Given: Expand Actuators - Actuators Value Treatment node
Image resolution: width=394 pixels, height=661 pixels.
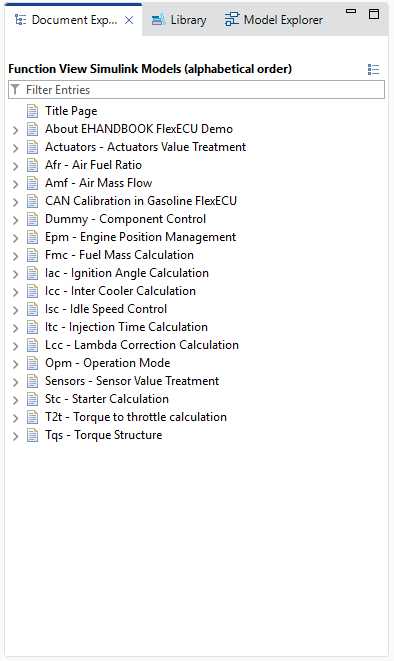Looking at the screenshot, I should 16,148.
